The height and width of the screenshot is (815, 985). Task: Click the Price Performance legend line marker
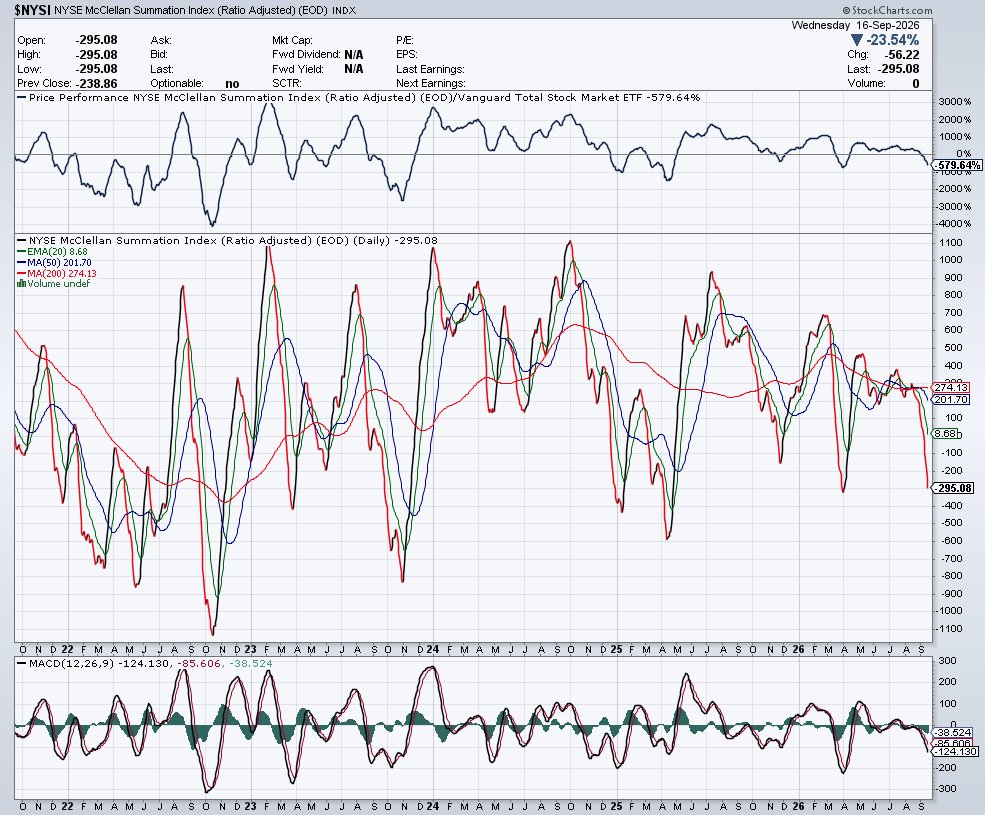tap(22, 97)
